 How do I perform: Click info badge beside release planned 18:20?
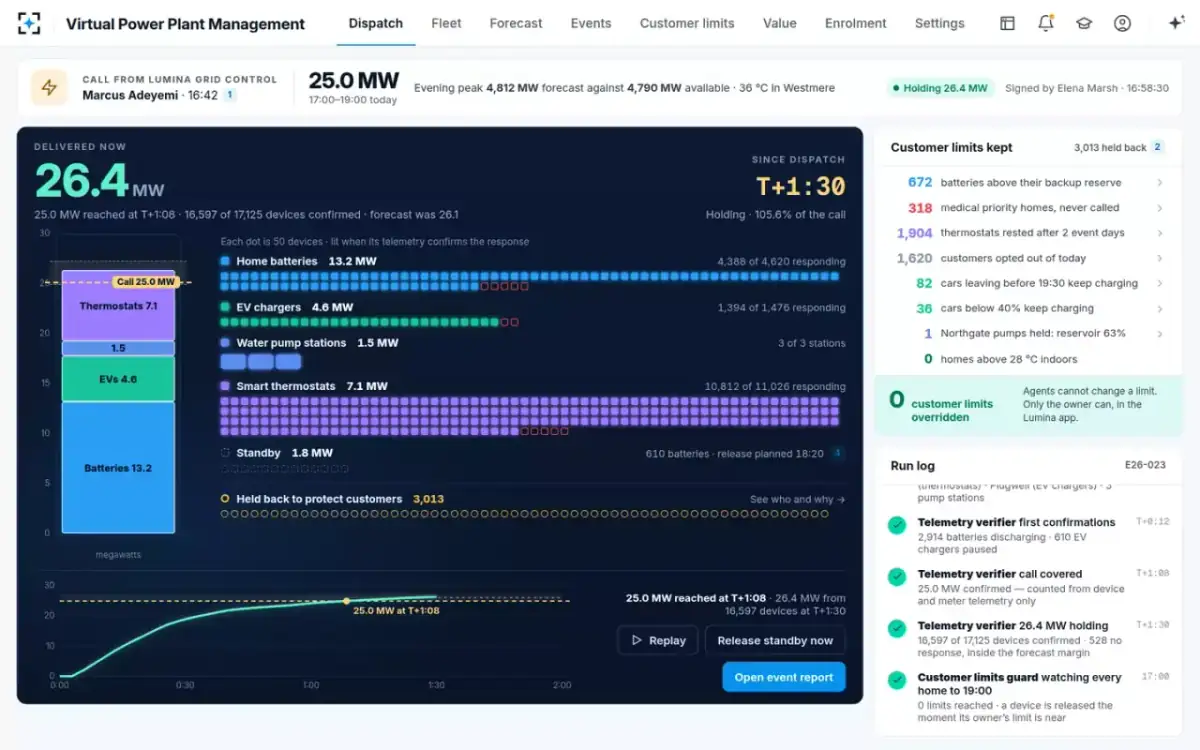[837, 453]
